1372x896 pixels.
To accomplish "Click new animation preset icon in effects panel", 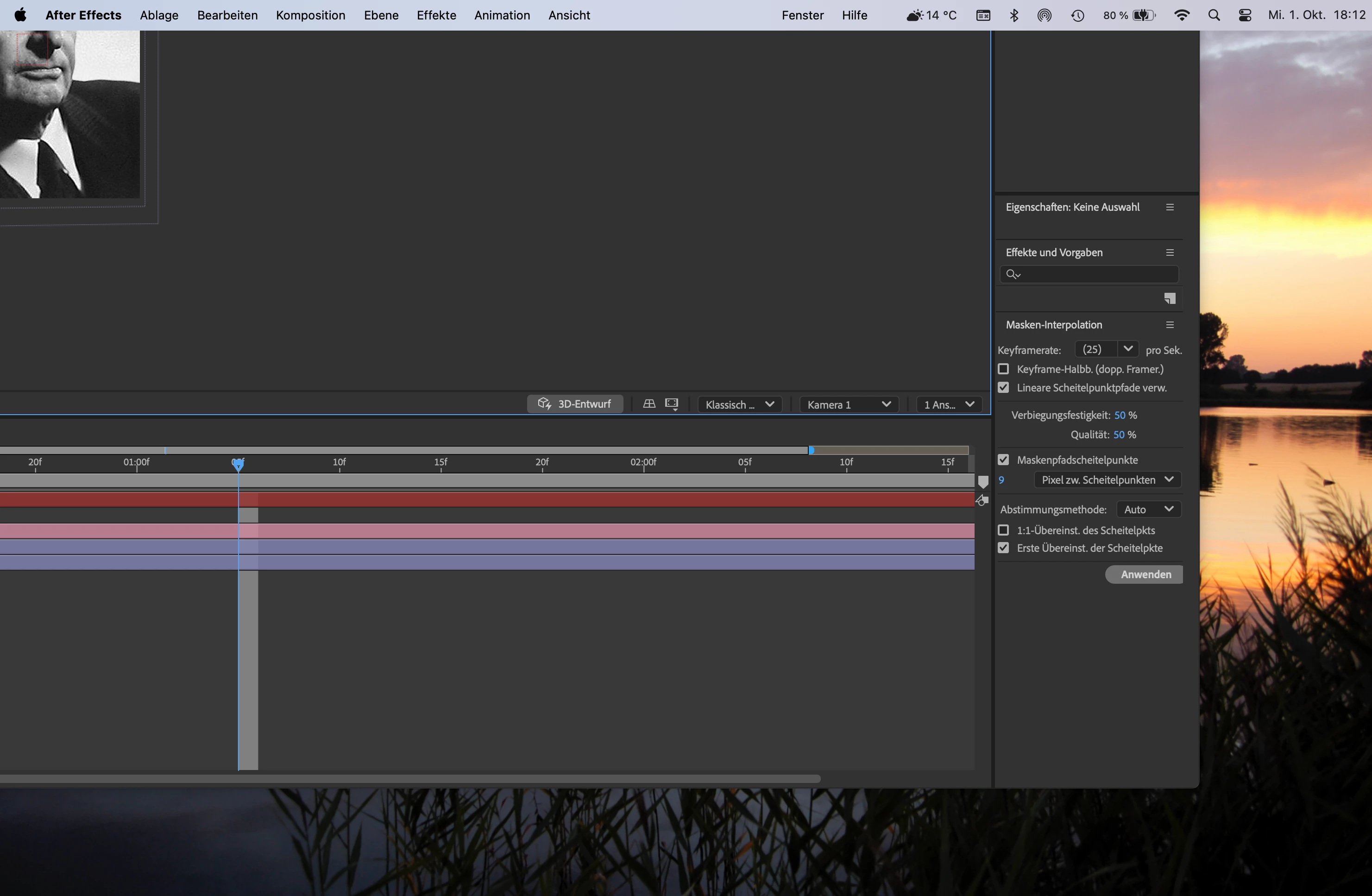I will point(1170,299).
